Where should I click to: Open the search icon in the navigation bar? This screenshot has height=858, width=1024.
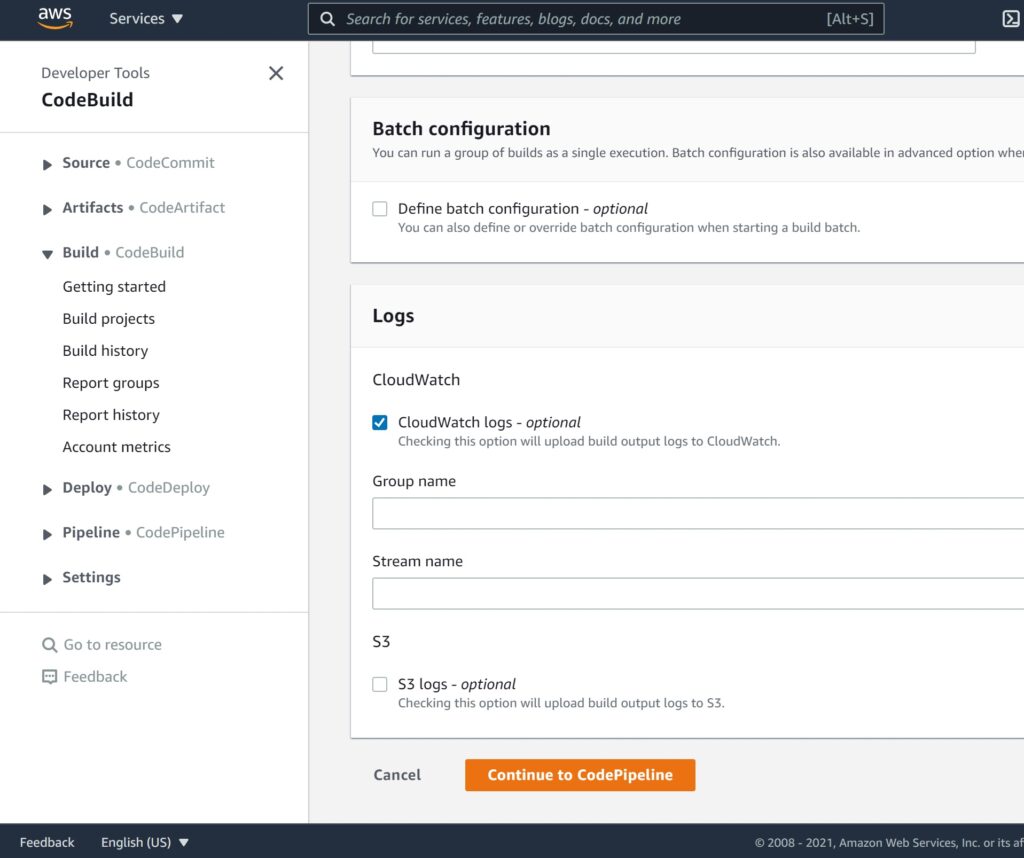(x=327, y=18)
